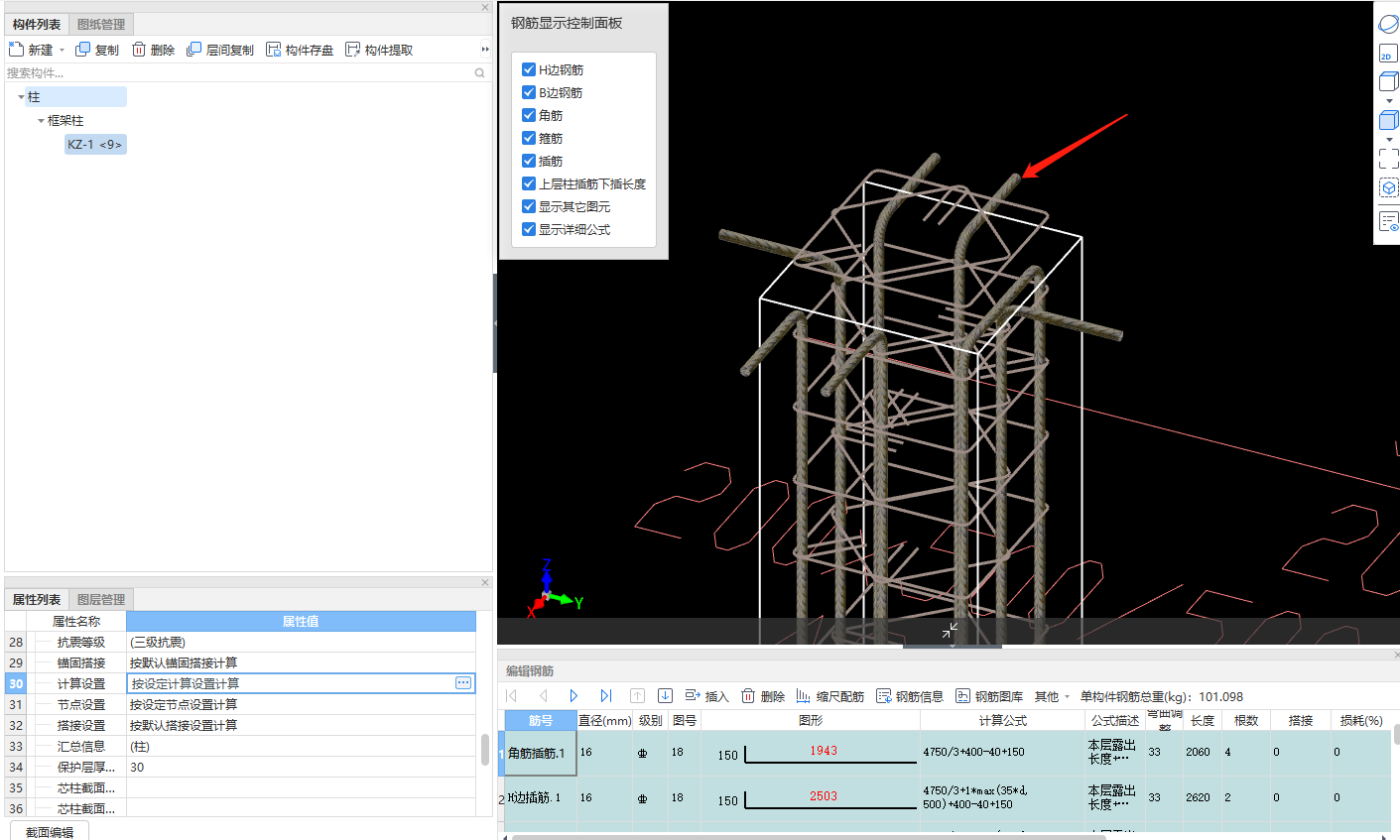Switch to 图纸管理 tab

(x=101, y=24)
